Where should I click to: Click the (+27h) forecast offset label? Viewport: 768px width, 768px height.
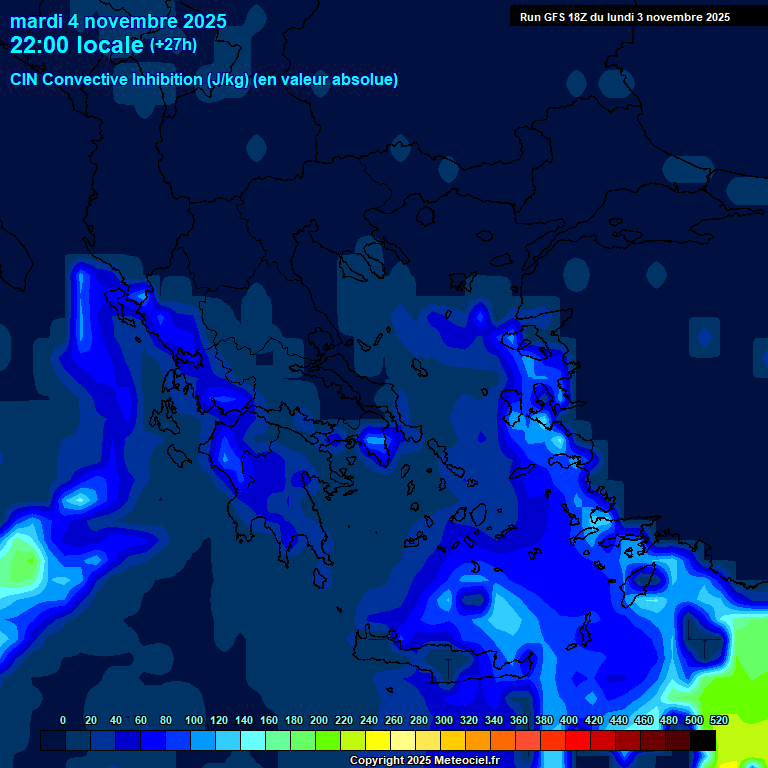[x=173, y=45]
